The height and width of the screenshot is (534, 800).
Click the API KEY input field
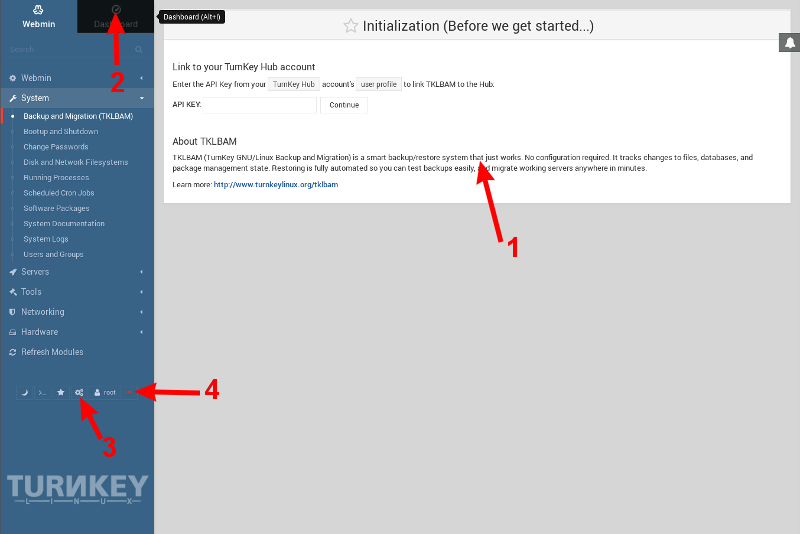click(260, 105)
